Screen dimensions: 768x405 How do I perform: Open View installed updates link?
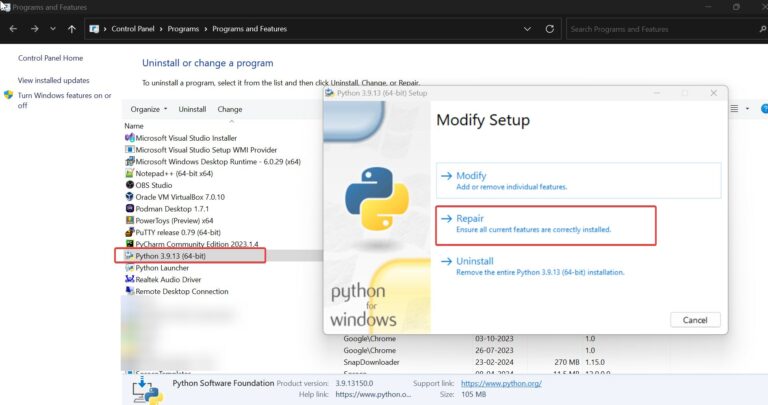[53, 80]
